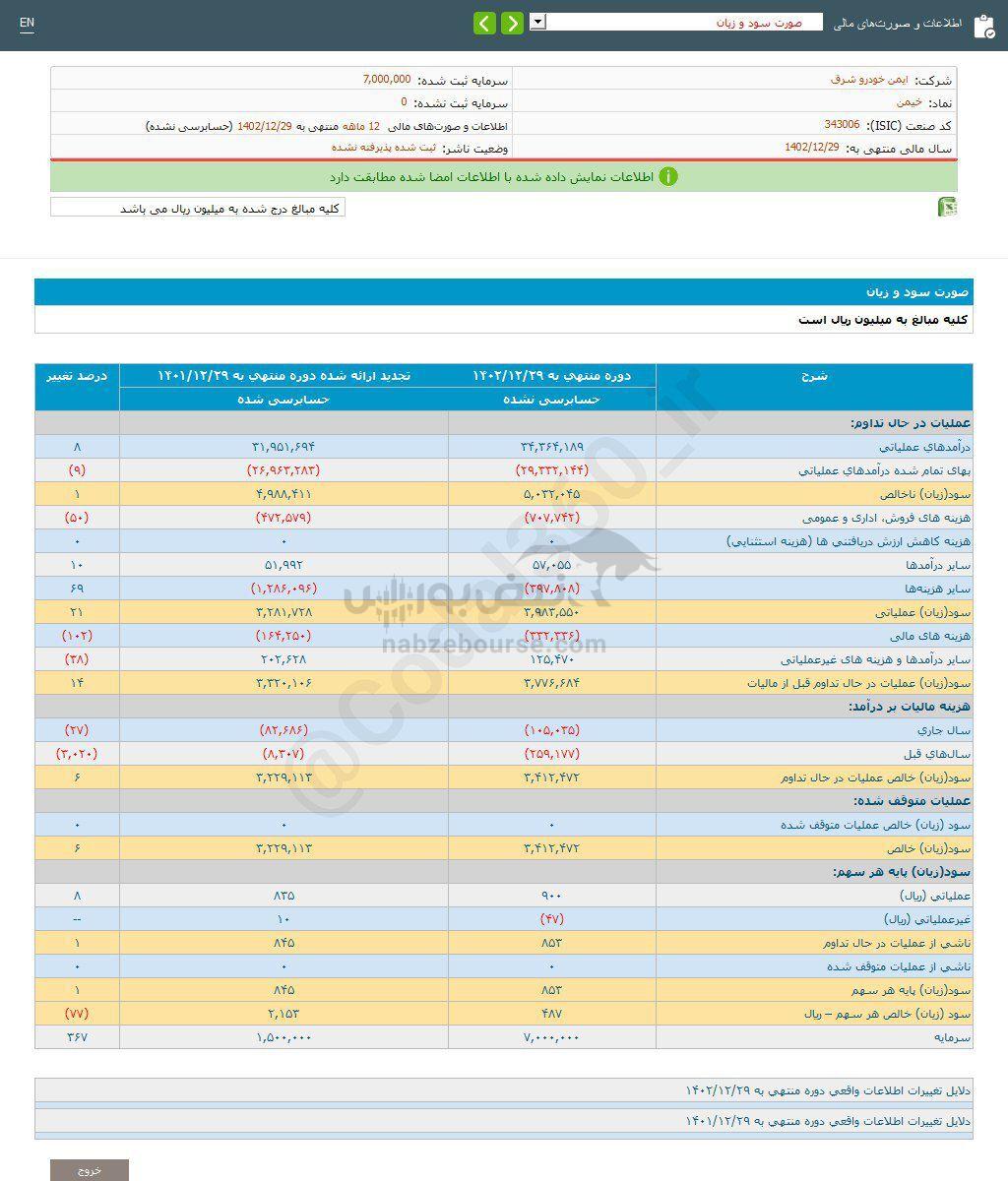The width and height of the screenshot is (1008, 1181).
Task: Click the دوره منتهي به ۱۴۰۲/۱۲/۲۹ column header
Action: coord(552,376)
